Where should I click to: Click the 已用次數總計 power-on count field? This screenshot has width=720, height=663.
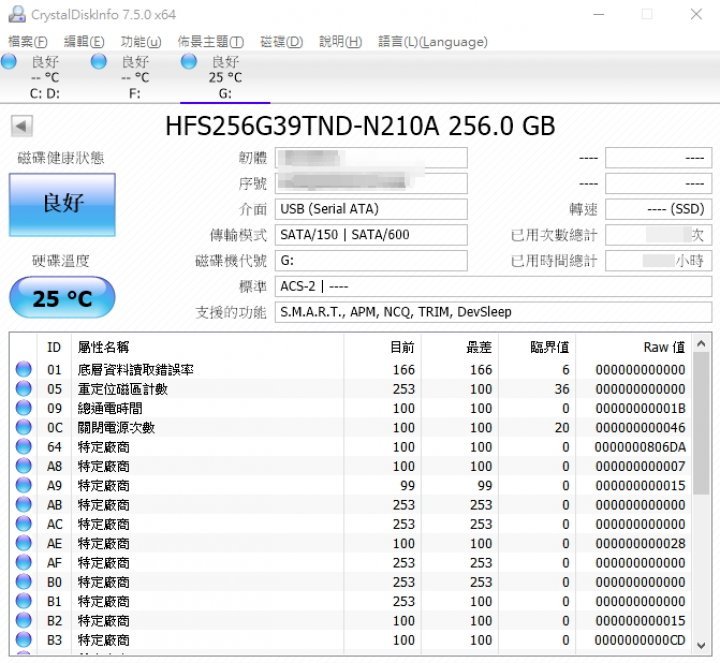point(659,235)
